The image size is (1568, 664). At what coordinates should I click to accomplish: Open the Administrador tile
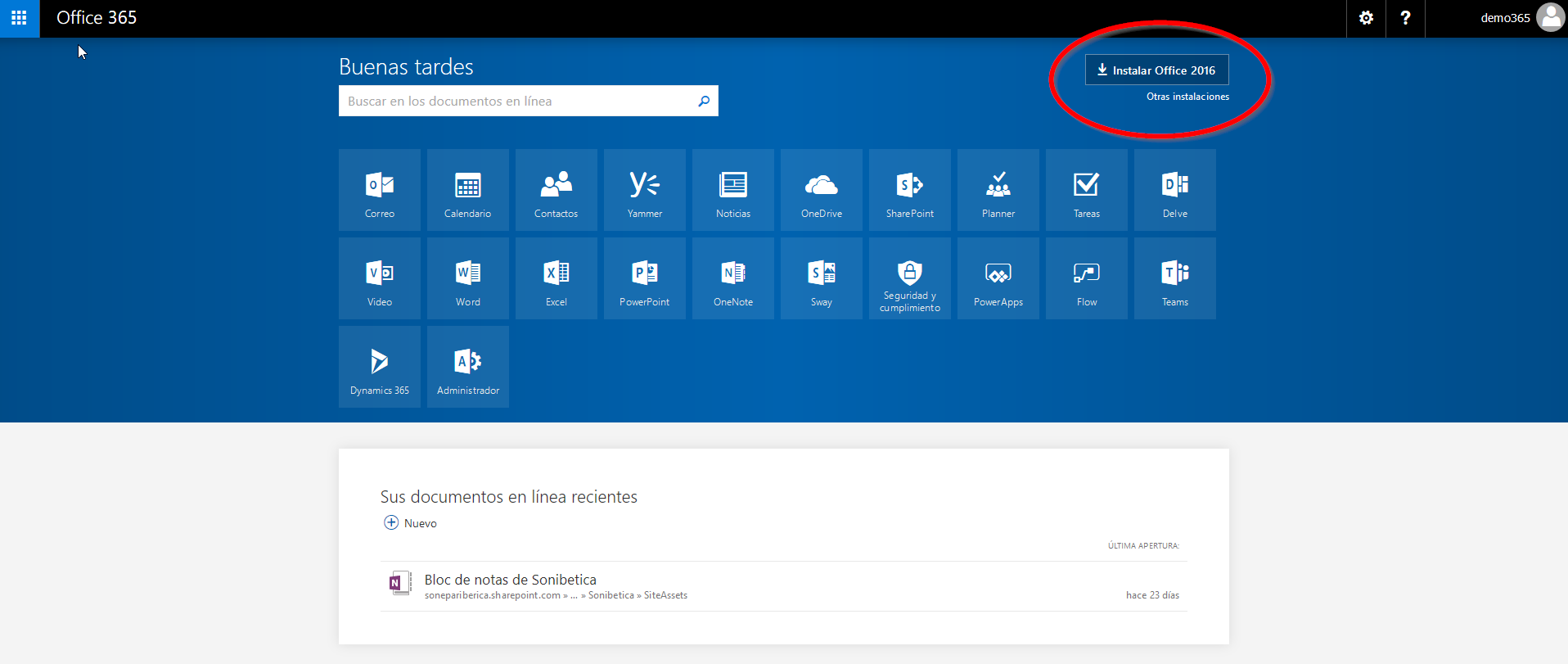(468, 367)
